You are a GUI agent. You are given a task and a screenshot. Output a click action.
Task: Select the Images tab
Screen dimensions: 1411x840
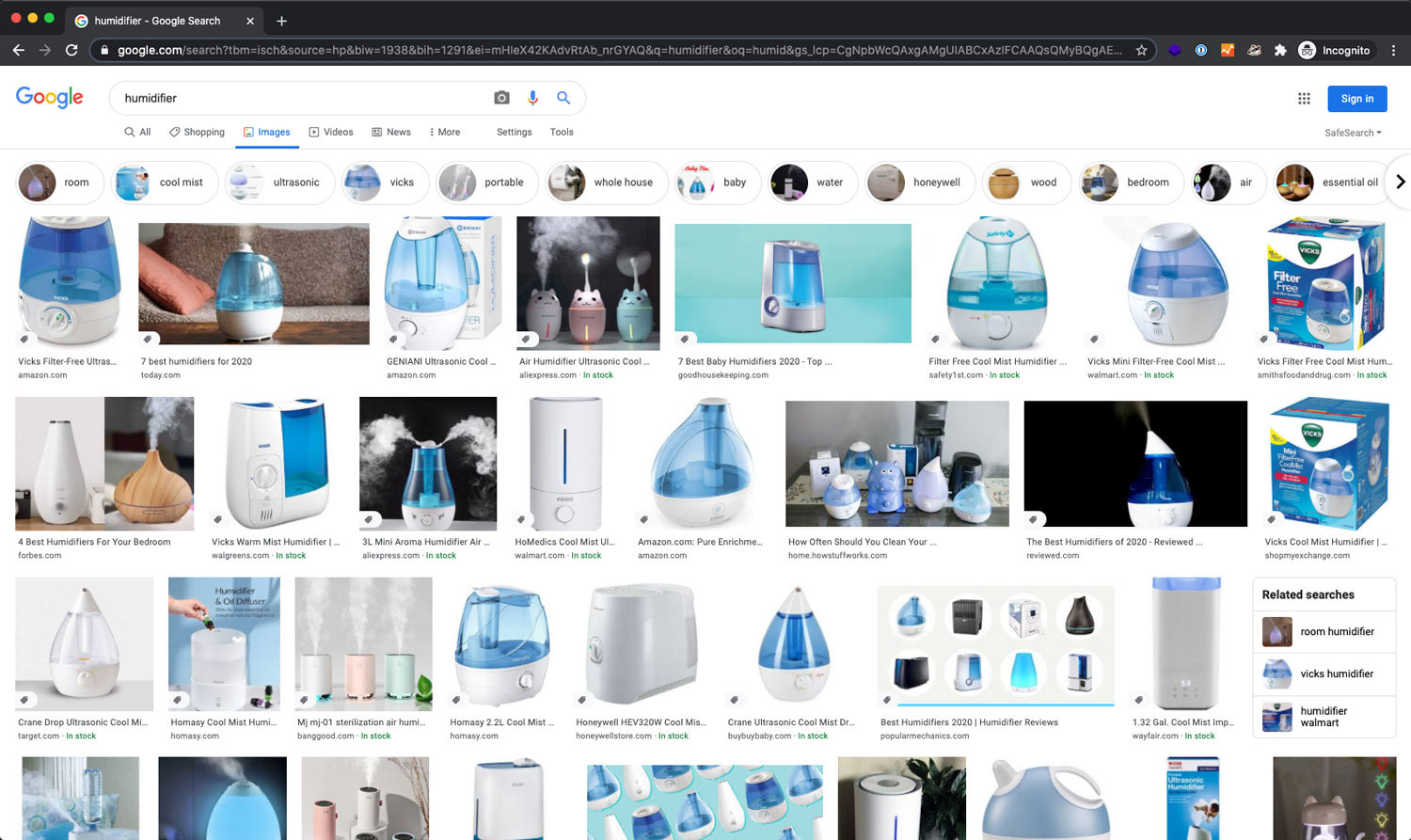(x=267, y=132)
